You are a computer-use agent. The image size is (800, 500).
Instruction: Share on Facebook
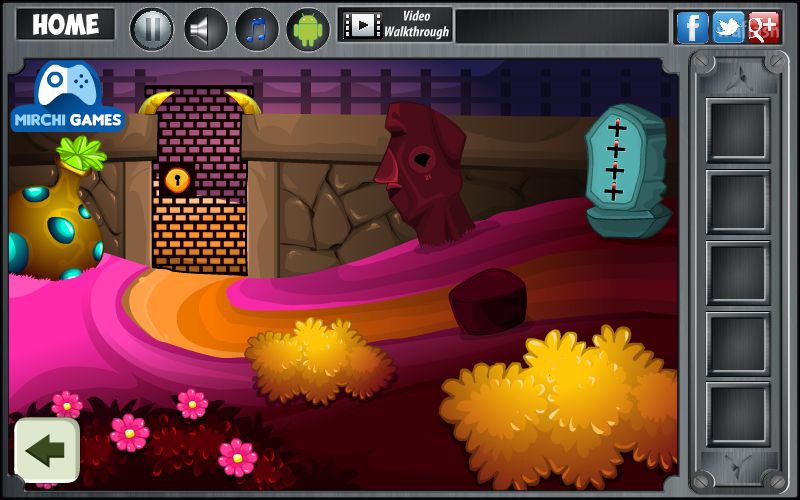692,27
